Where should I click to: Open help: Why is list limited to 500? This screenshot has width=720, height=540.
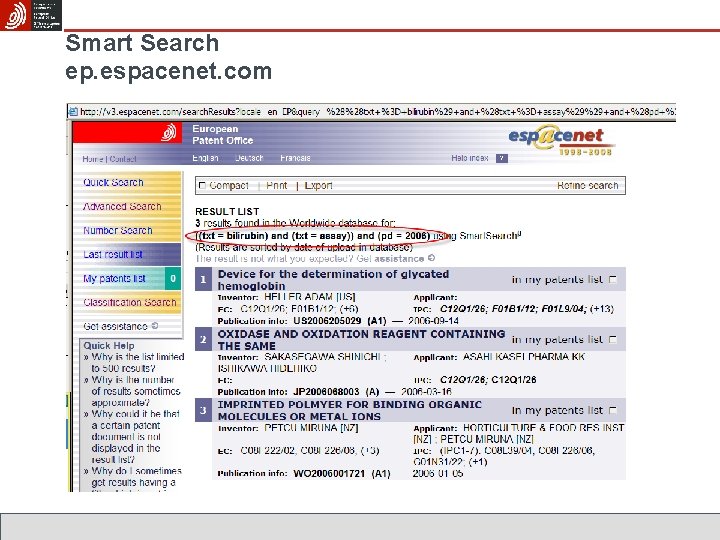tap(137, 362)
